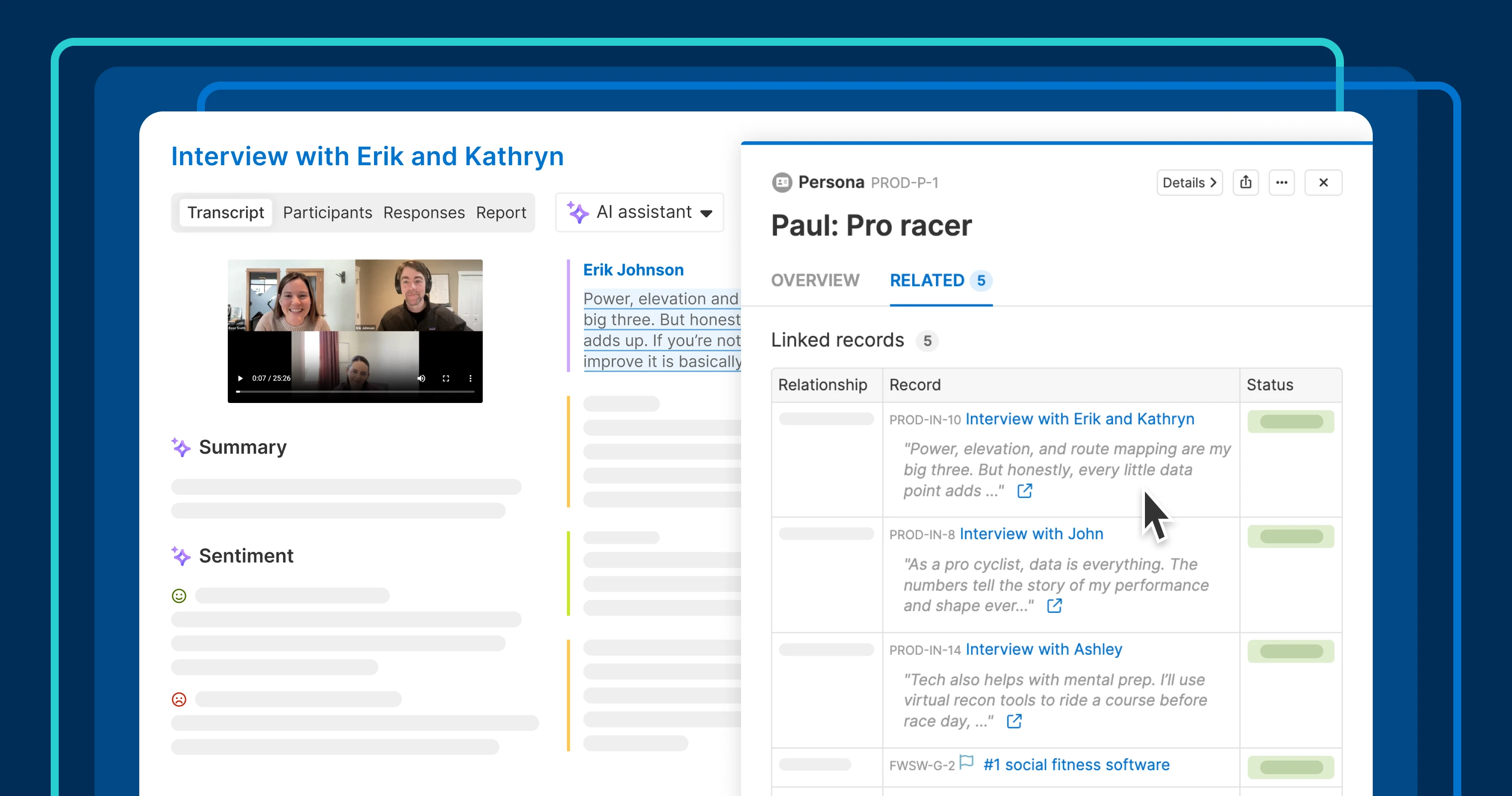Switch to the Overview tab on Persona panel
The height and width of the screenshot is (796, 1512).
(x=815, y=281)
